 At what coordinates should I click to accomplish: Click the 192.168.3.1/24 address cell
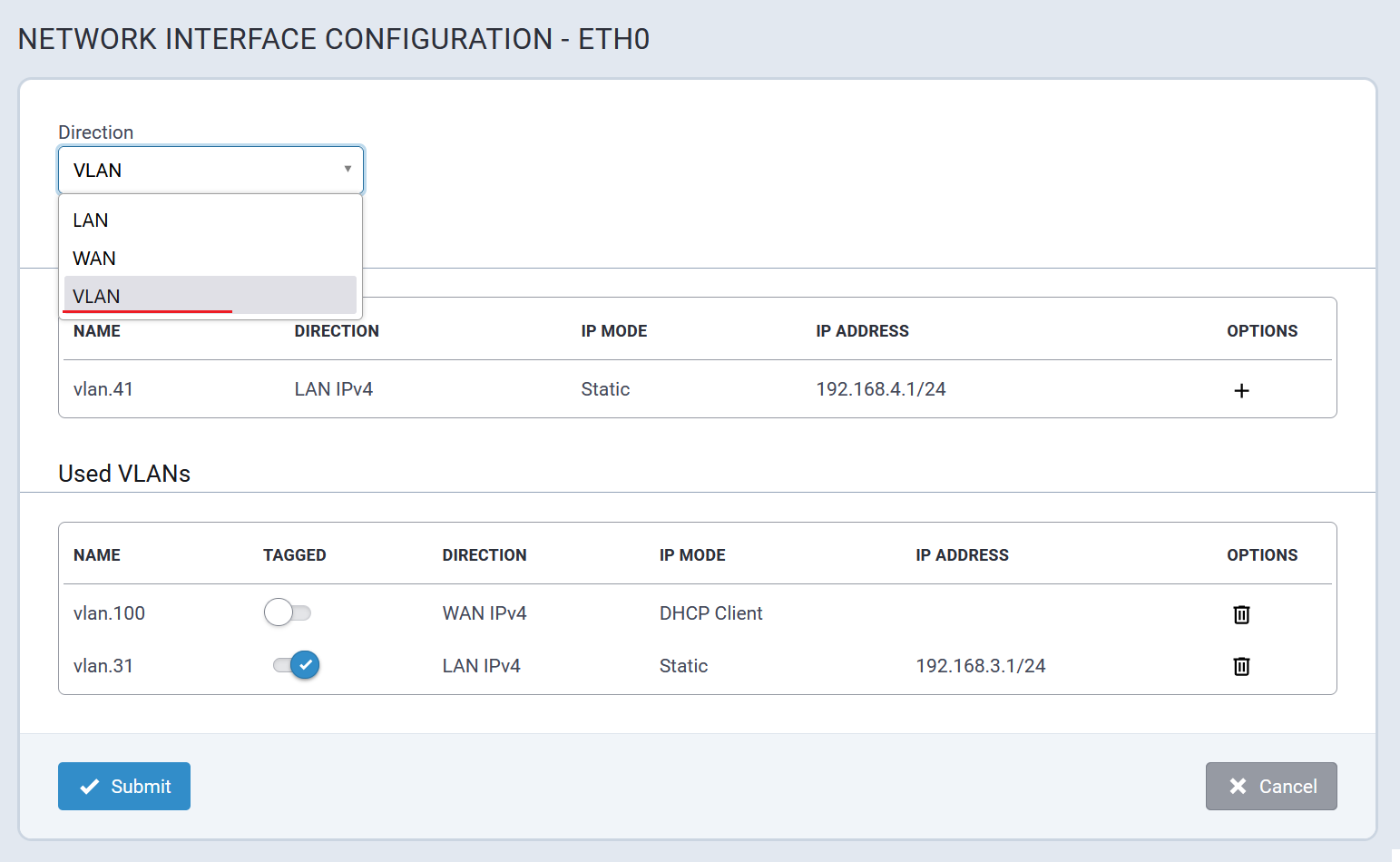click(980, 666)
